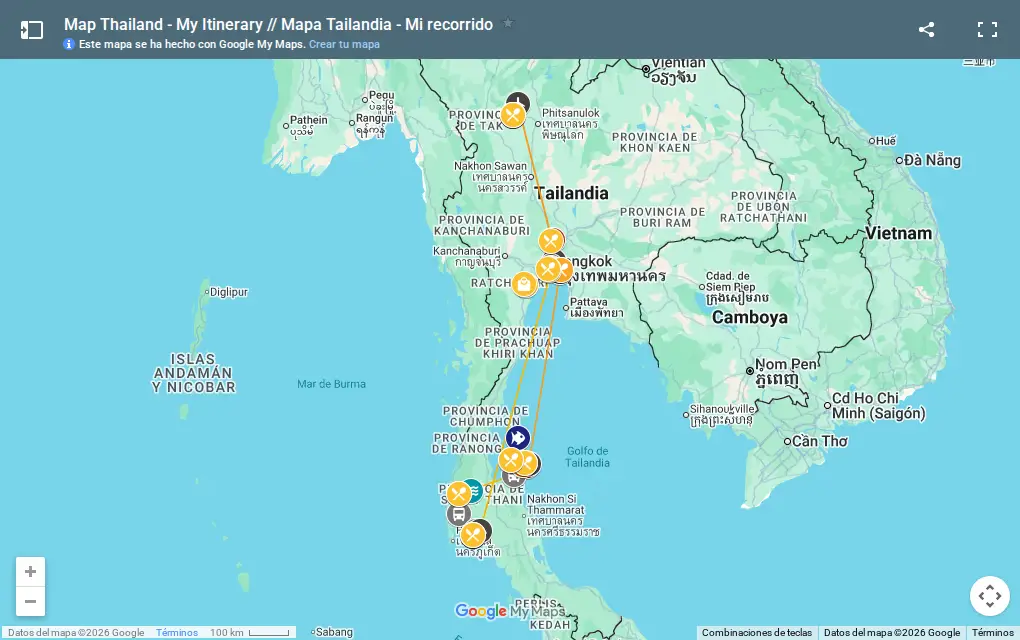Click the 'Mar de Burma' sea label
The width and height of the screenshot is (1020, 640).
[x=331, y=384]
